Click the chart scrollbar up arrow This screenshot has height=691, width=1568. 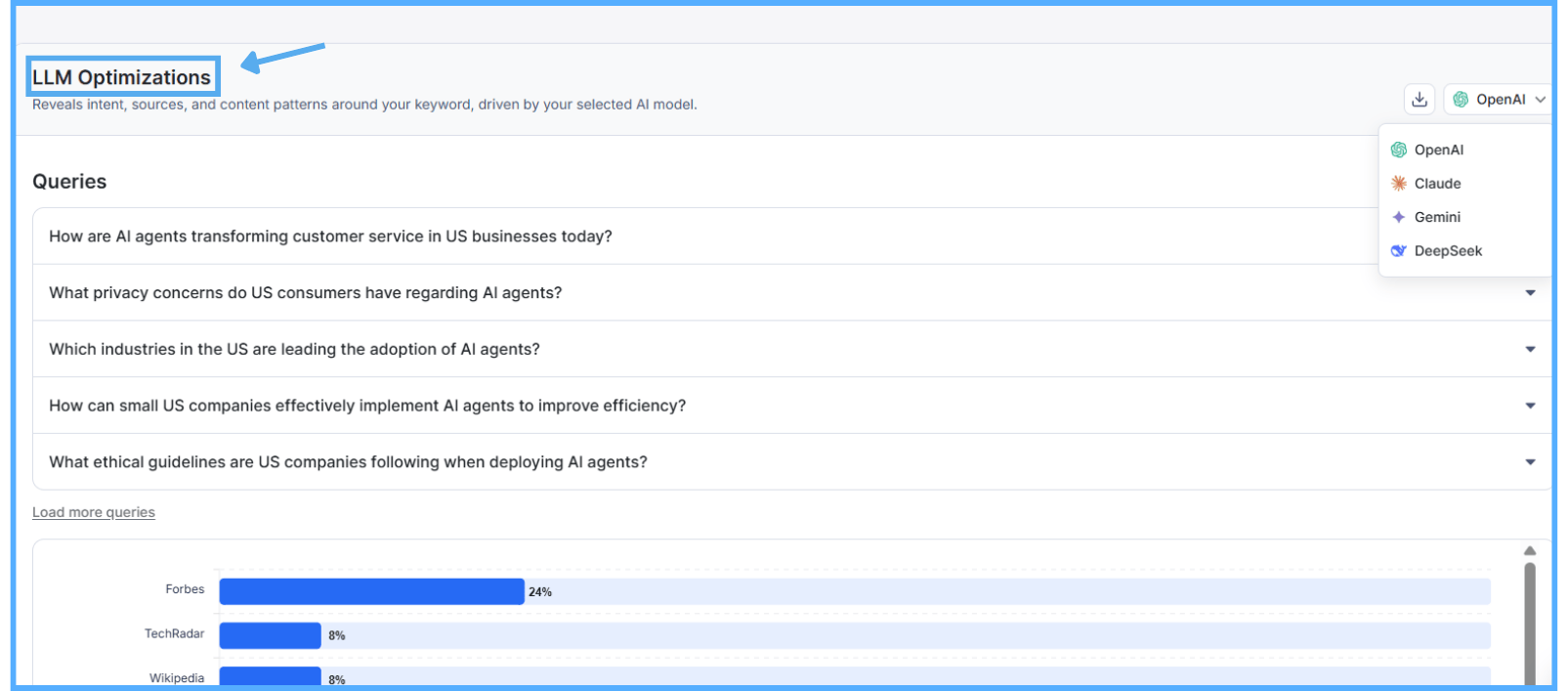(x=1530, y=551)
